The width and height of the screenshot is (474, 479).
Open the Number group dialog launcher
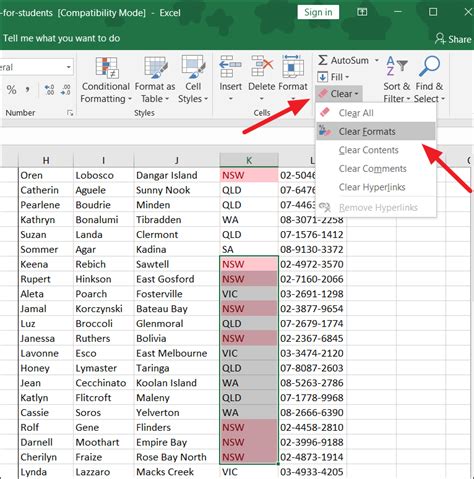click(70, 113)
